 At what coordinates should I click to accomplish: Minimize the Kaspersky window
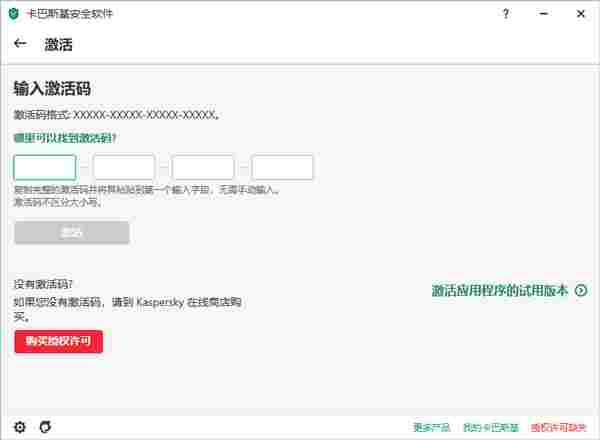pyautogui.click(x=543, y=14)
